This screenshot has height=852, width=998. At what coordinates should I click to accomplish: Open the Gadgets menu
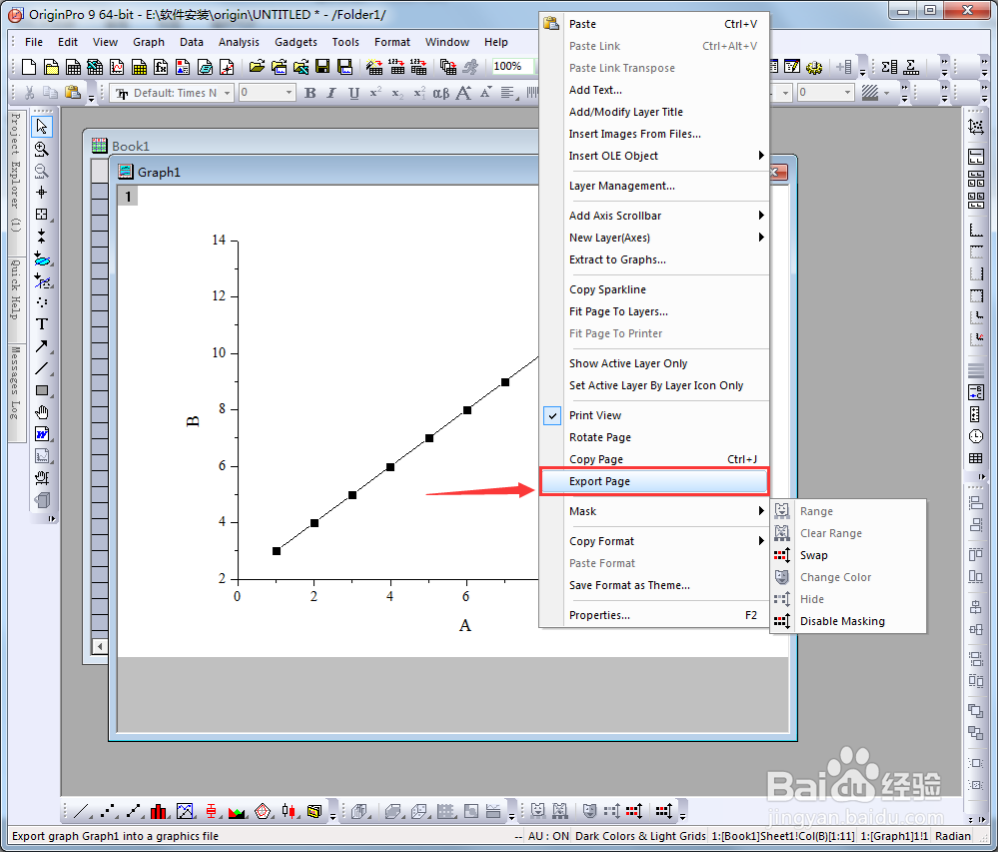pos(296,42)
